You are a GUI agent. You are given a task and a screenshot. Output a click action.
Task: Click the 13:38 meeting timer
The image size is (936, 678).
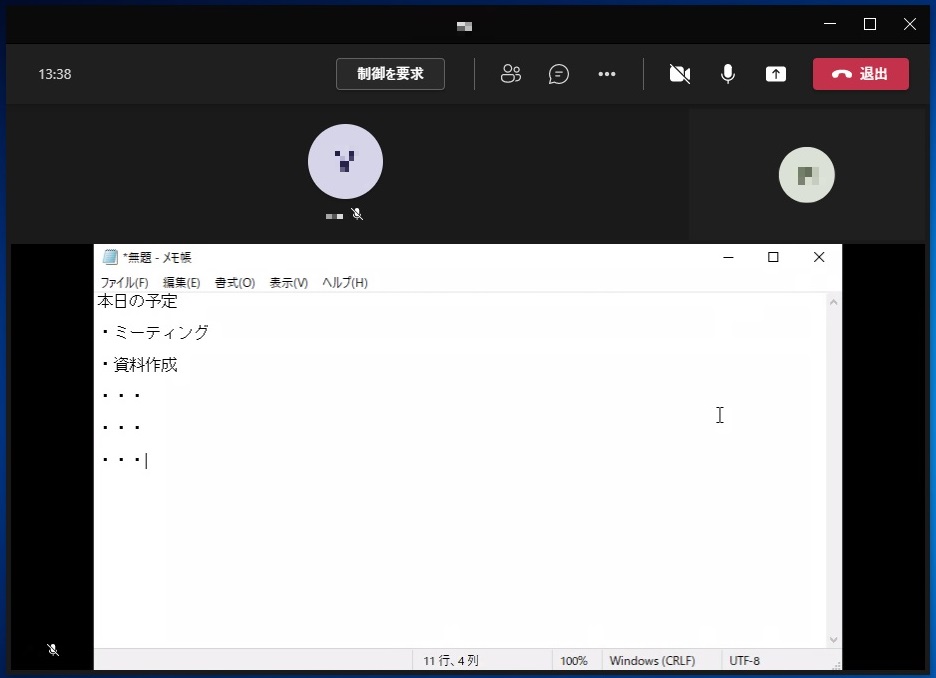pos(55,74)
